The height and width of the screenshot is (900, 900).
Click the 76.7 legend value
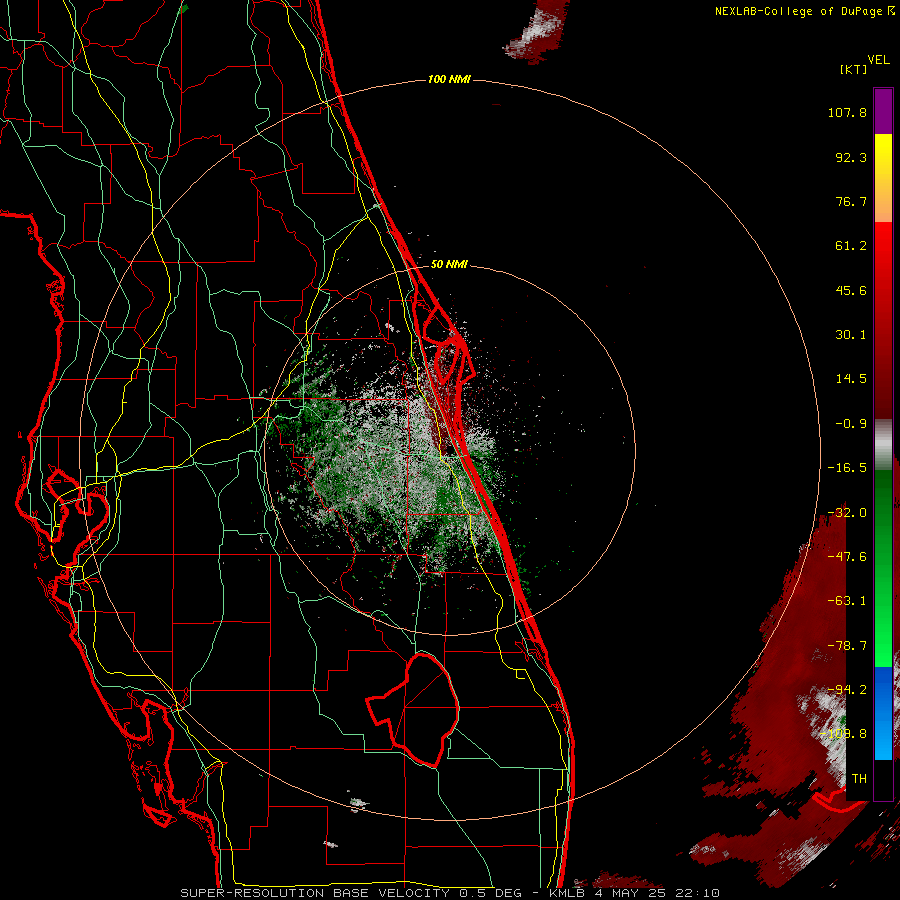pos(851,201)
